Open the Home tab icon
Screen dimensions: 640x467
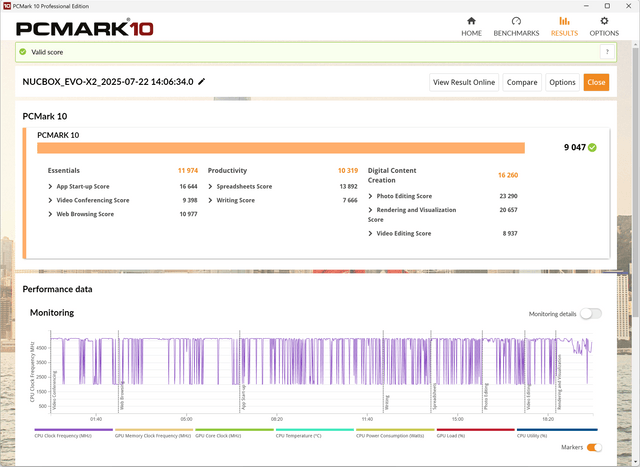471,21
